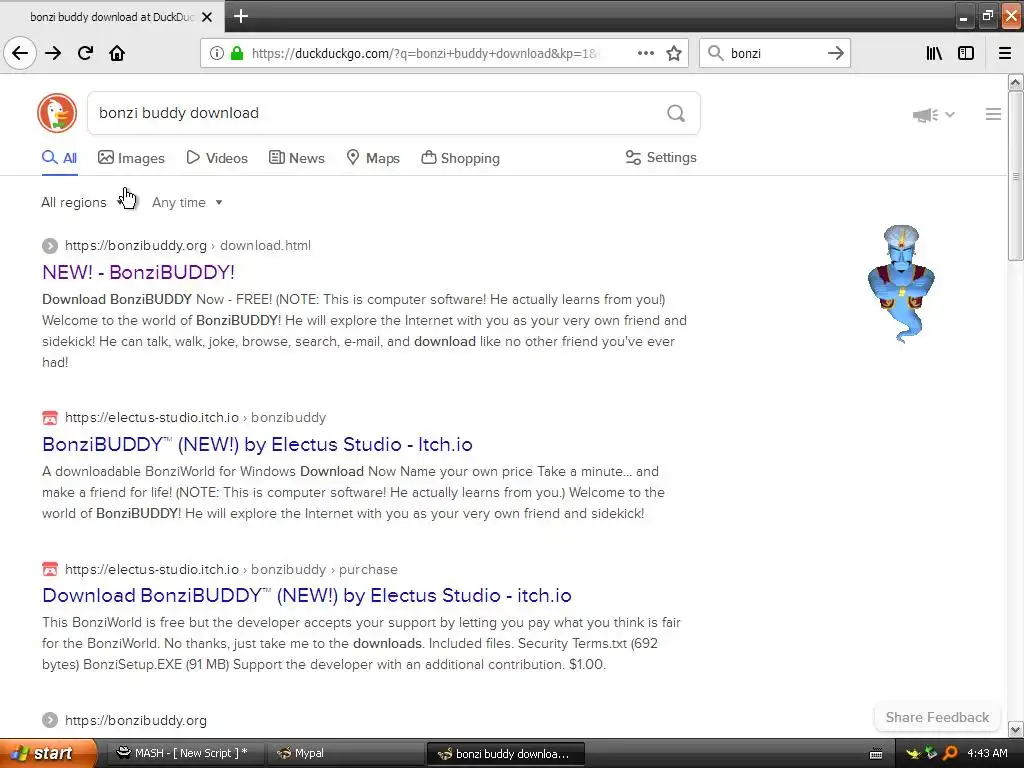
Task: Open the browser hamburger menu
Action: point(1005,53)
